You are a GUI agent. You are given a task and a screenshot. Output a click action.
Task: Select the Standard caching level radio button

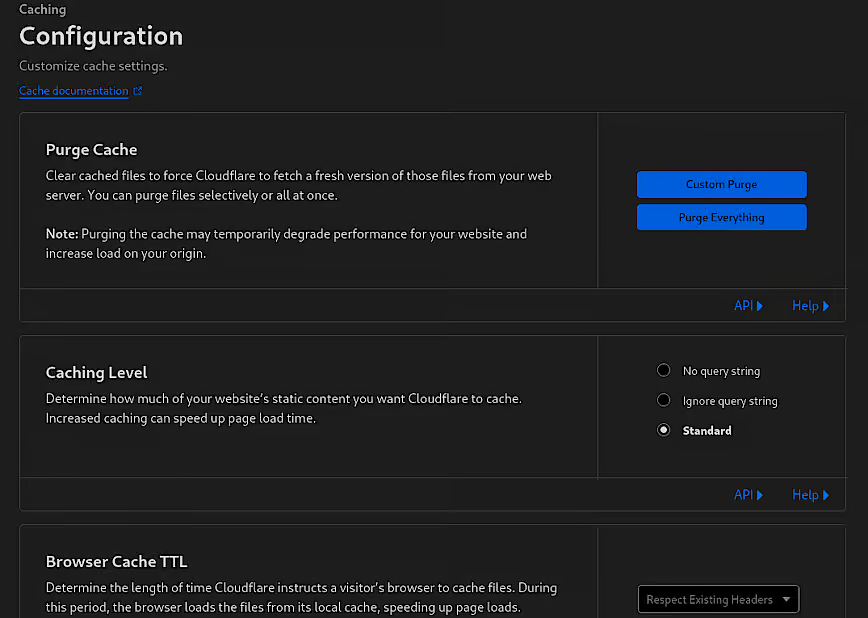[x=663, y=431]
